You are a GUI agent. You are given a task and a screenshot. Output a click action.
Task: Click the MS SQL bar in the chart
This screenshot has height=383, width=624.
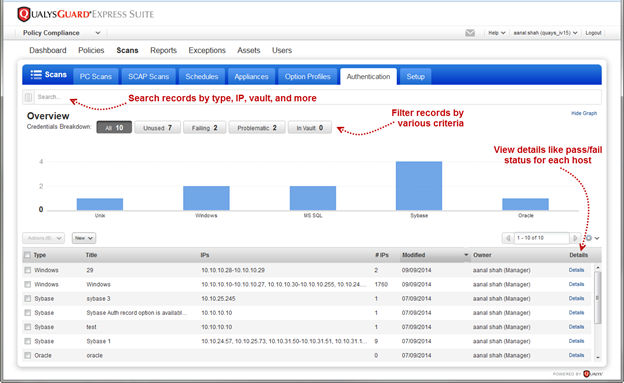pyautogui.click(x=313, y=198)
